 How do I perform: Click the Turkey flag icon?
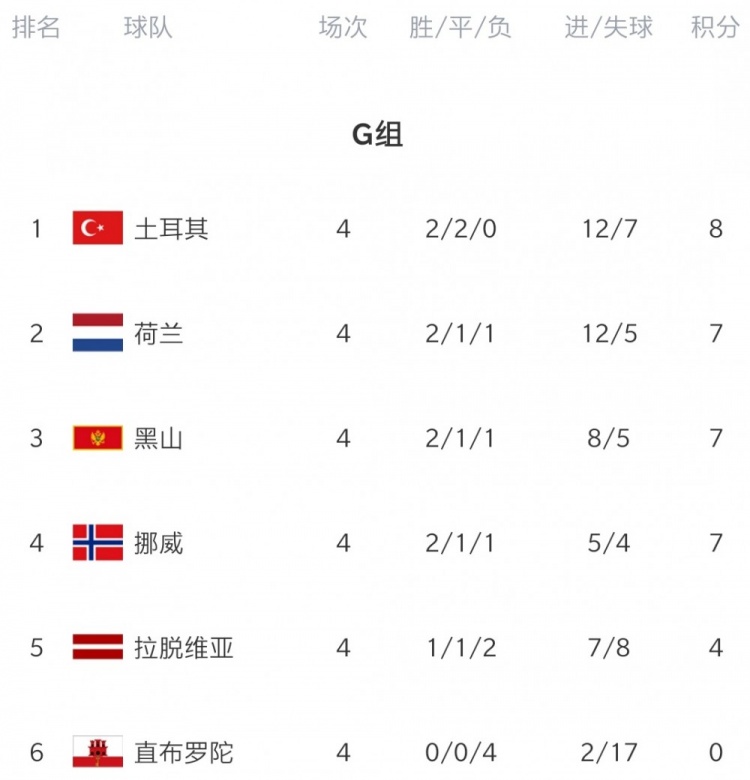click(x=97, y=228)
